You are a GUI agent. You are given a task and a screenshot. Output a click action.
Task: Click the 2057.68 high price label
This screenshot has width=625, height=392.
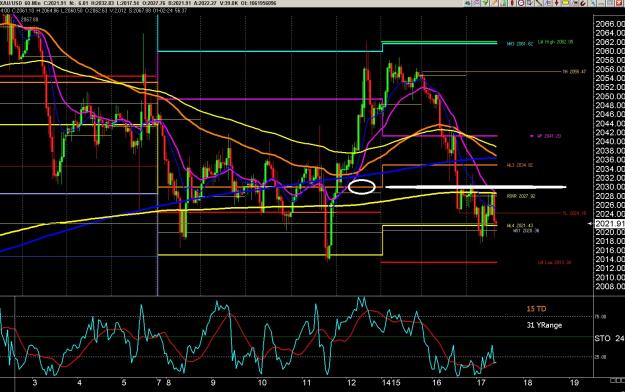[x=29, y=19]
